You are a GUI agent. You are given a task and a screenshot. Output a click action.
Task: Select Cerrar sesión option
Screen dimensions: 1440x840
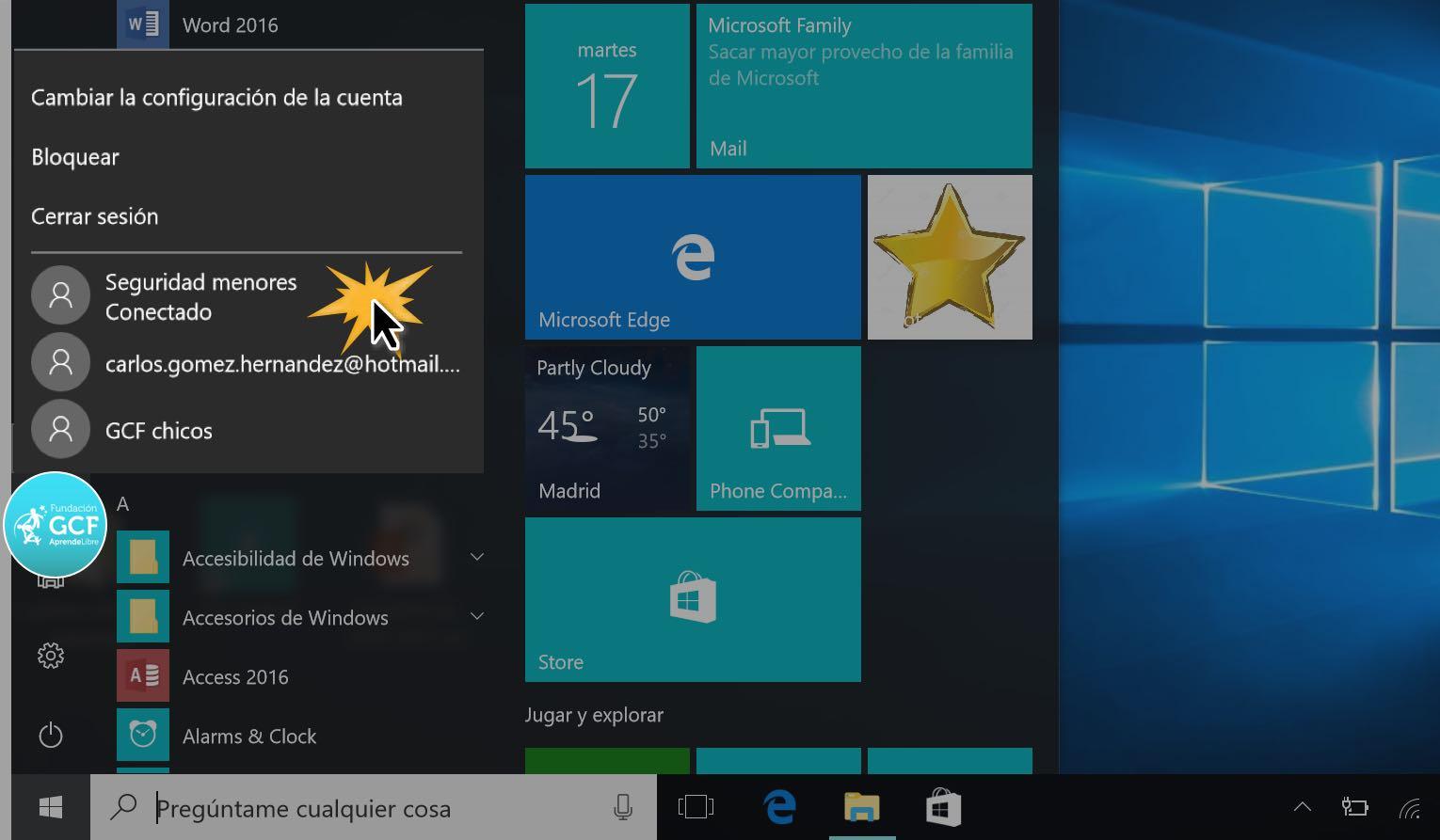tap(94, 216)
